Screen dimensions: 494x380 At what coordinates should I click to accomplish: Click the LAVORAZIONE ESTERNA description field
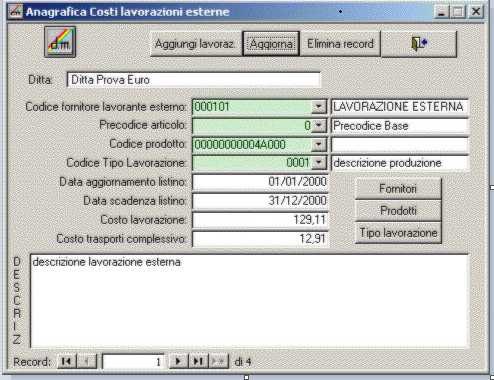click(x=400, y=107)
